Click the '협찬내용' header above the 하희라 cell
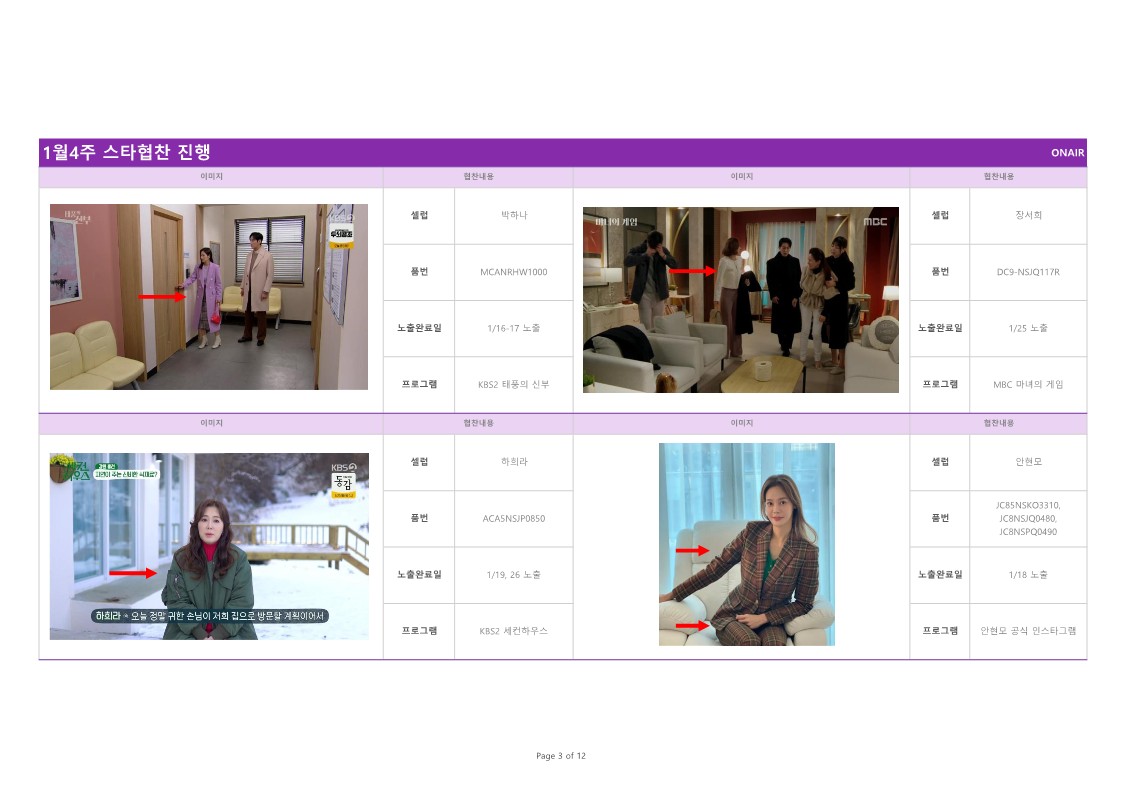This screenshot has height=794, width=1123. click(478, 424)
